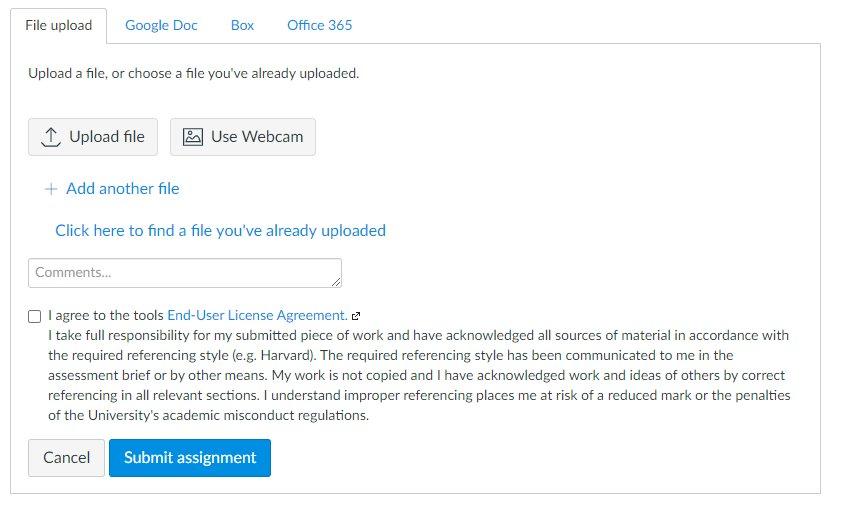Click the 'Upload a file, or choose' instruction text
The image size is (843, 514).
pyautogui.click(x=194, y=73)
